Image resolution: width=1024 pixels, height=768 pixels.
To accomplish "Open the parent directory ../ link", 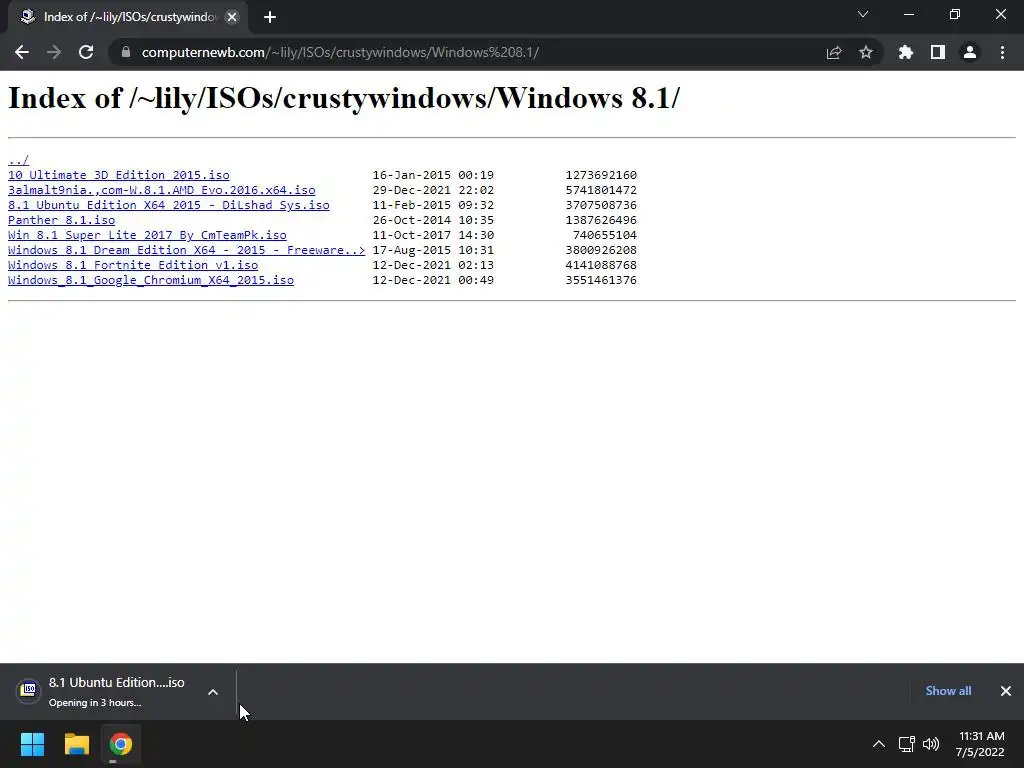I will 18,160.
